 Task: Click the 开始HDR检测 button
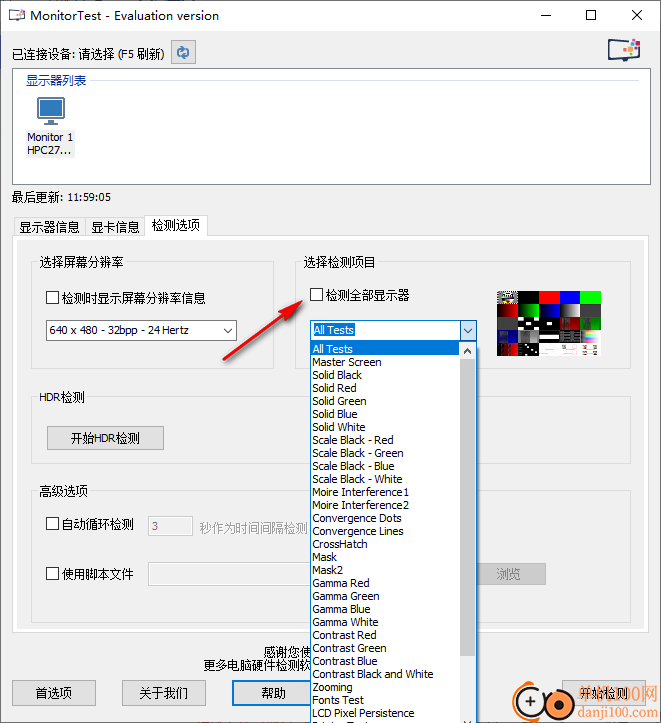105,438
